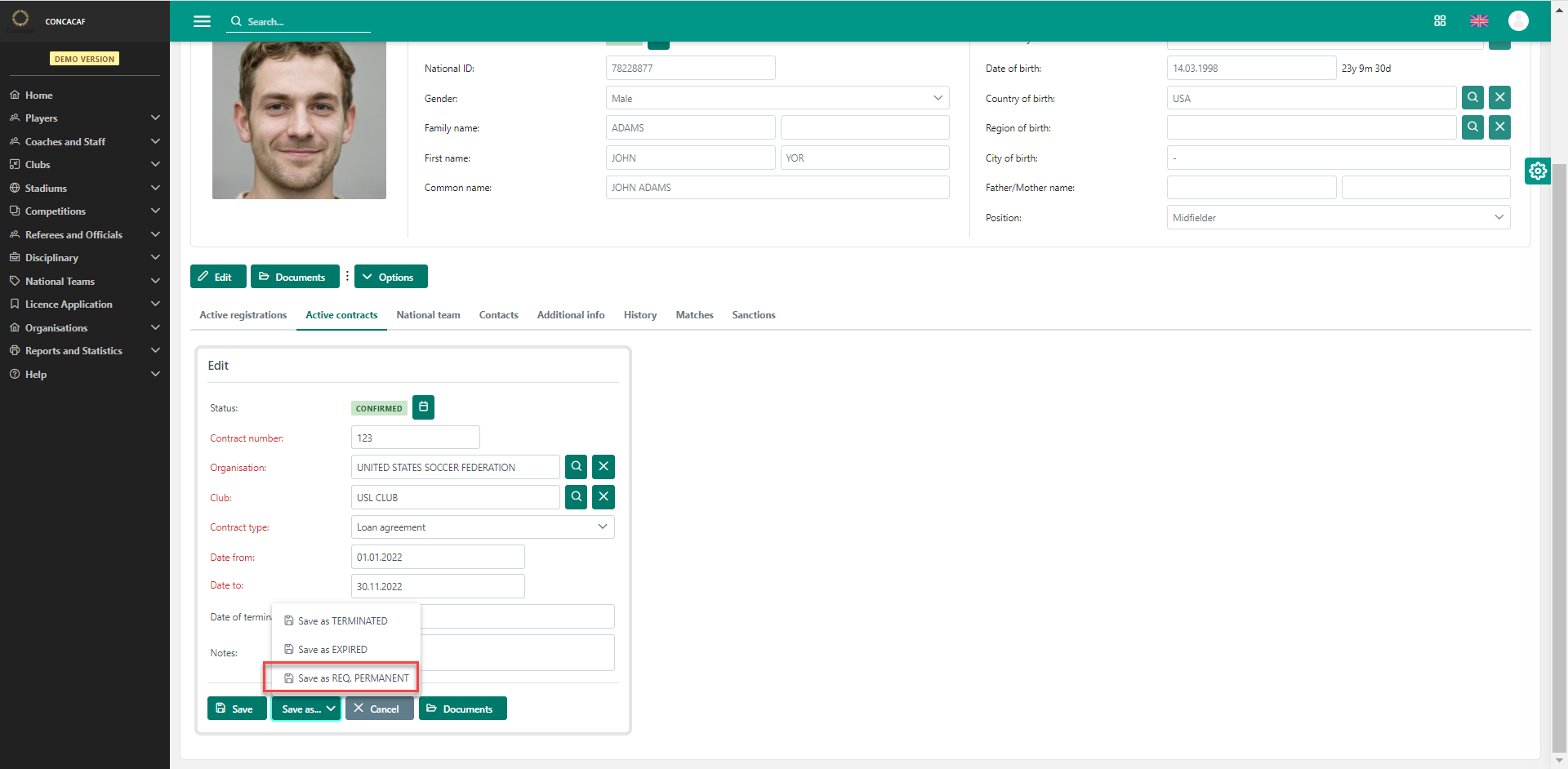Search for Country of birth
Image resolution: width=1568 pixels, height=769 pixels.
1472,98
